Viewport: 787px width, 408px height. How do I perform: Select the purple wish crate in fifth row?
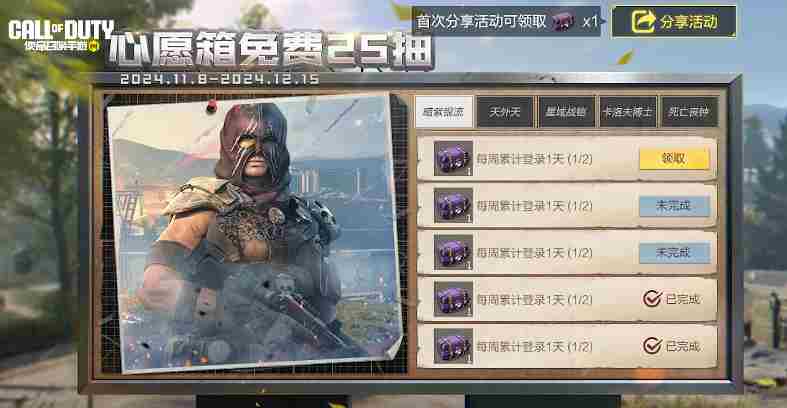[x=453, y=346]
